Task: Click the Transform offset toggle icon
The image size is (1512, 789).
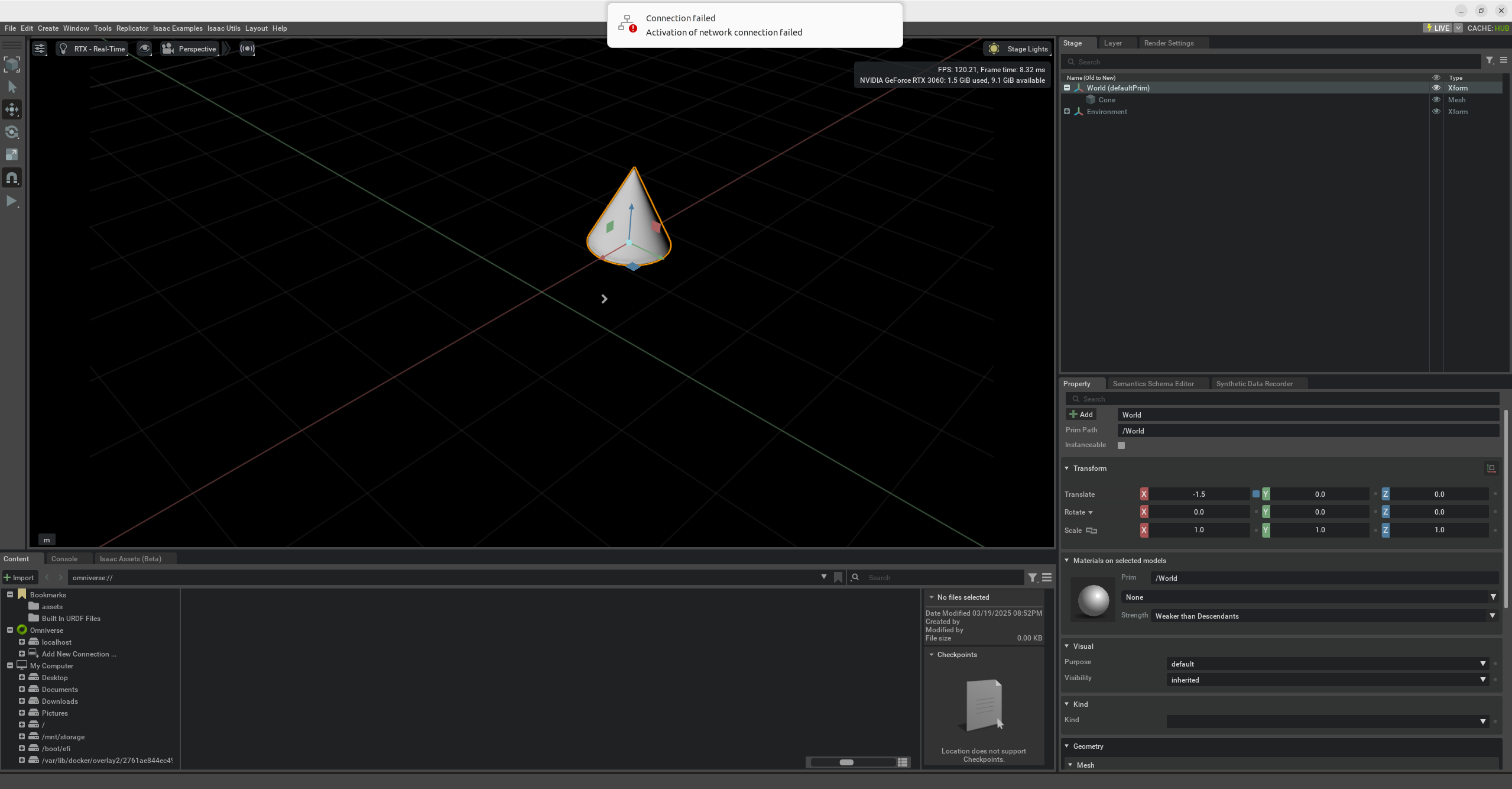Action: [1491, 468]
